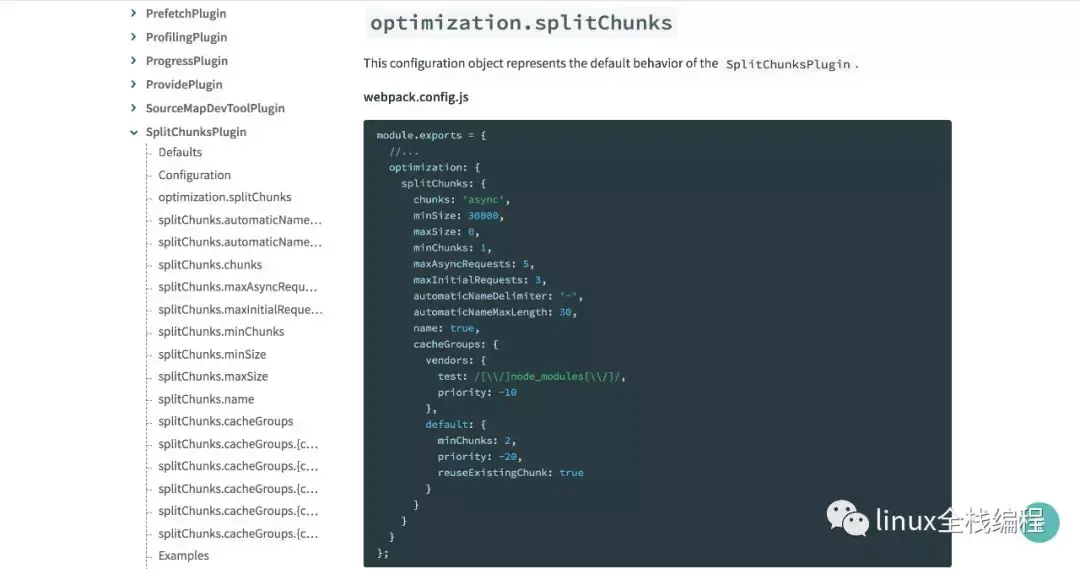Click the optimization.splitChunks page heading
The image size is (1080, 569).
pyautogui.click(x=521, y=23)
